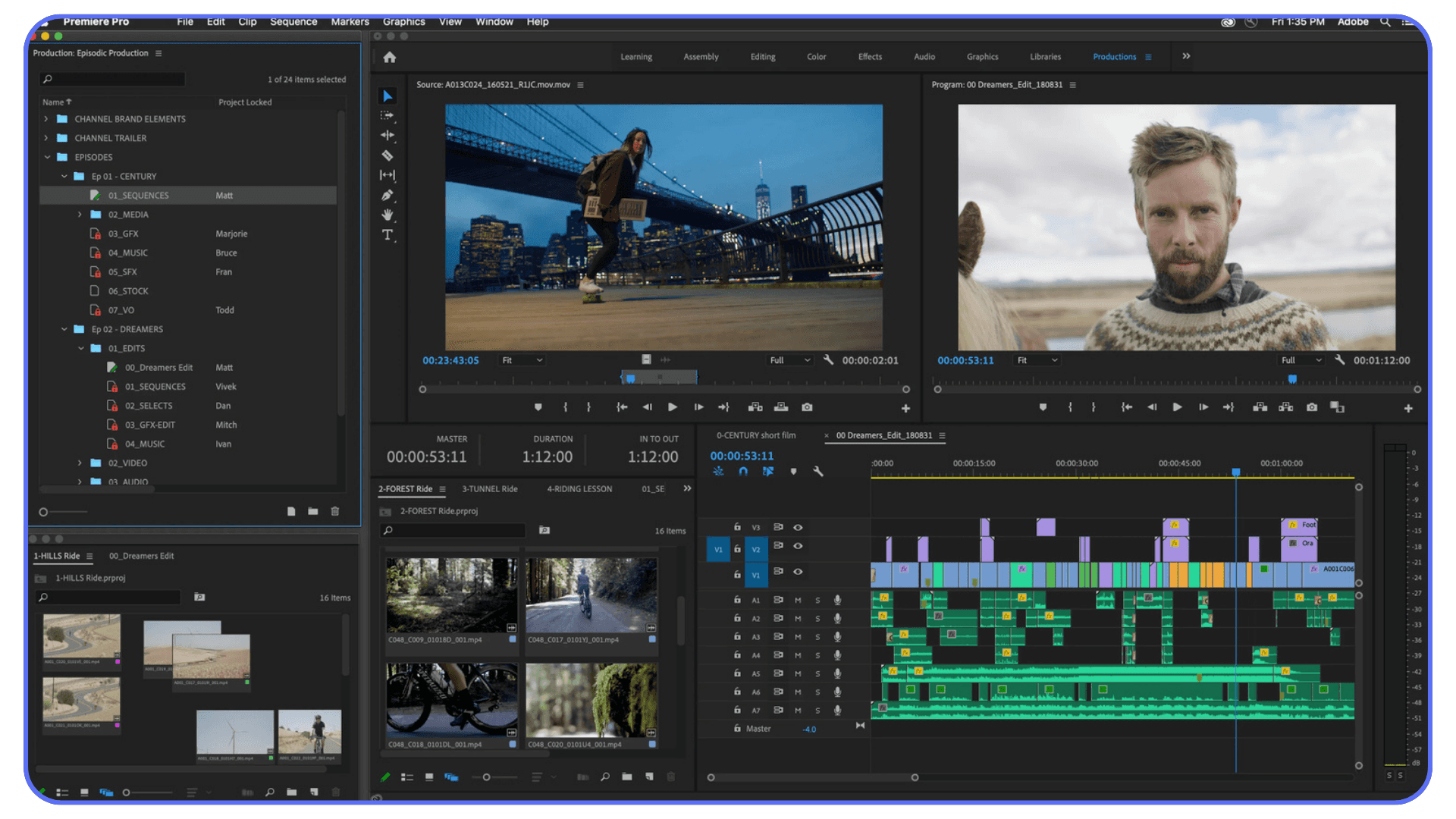
Task: Select the Type tool
Action: (388, 234)
